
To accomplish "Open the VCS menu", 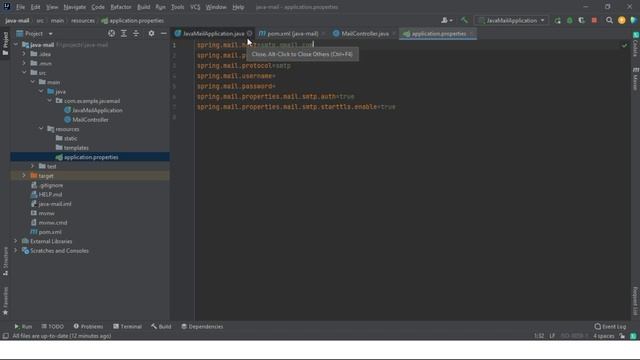I will [x=195, y=7].
